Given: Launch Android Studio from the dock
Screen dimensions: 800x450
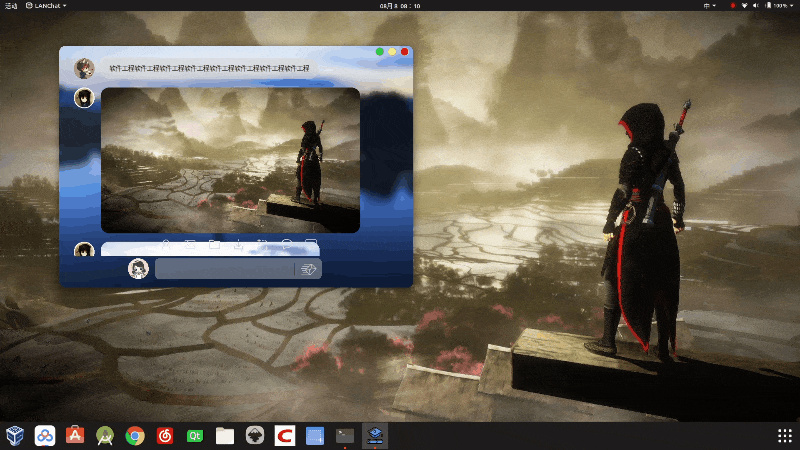Looking at the screenshot, I should click(105, 436).
